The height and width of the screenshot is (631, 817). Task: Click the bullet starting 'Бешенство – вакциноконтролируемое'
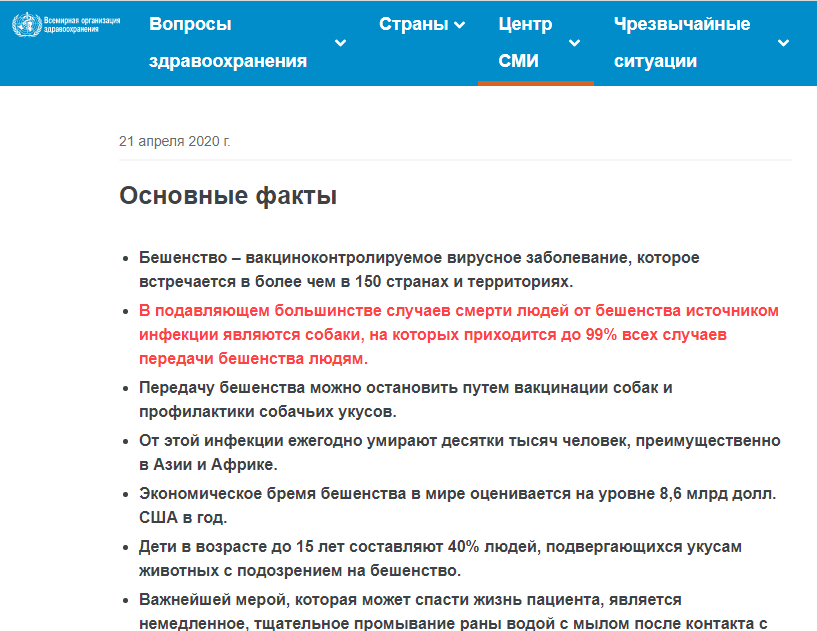click(419, 270)
